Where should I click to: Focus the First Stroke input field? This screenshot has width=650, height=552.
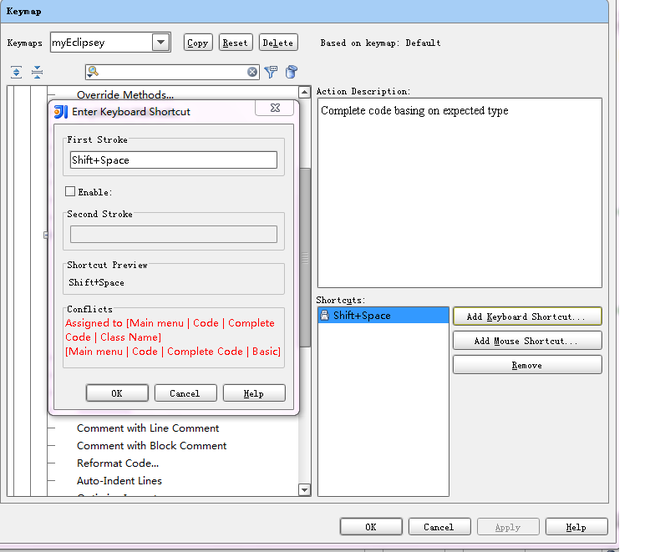[x=174, y=160]
